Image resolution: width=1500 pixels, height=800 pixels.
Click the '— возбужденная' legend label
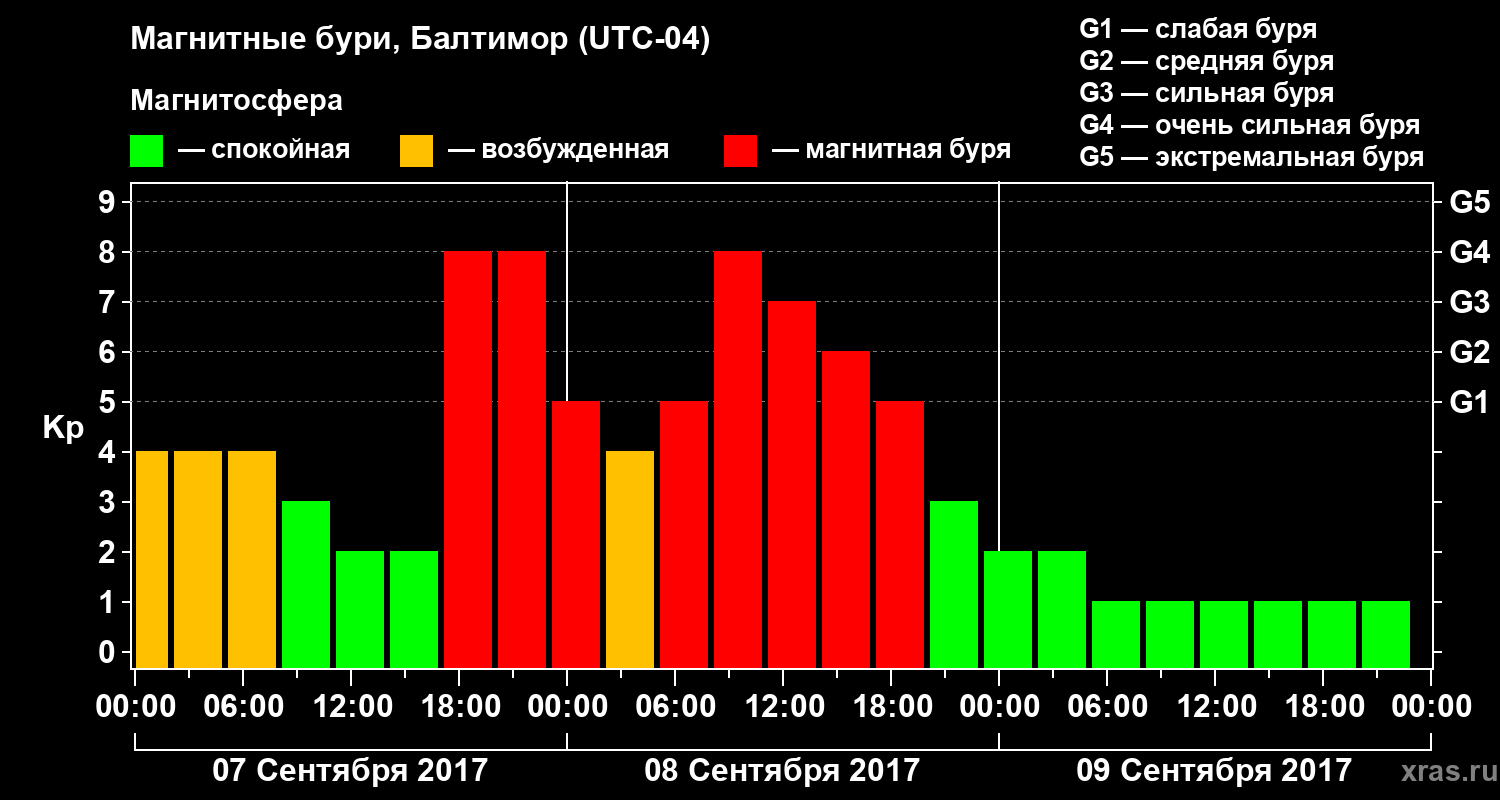click(x=558, y=151)
